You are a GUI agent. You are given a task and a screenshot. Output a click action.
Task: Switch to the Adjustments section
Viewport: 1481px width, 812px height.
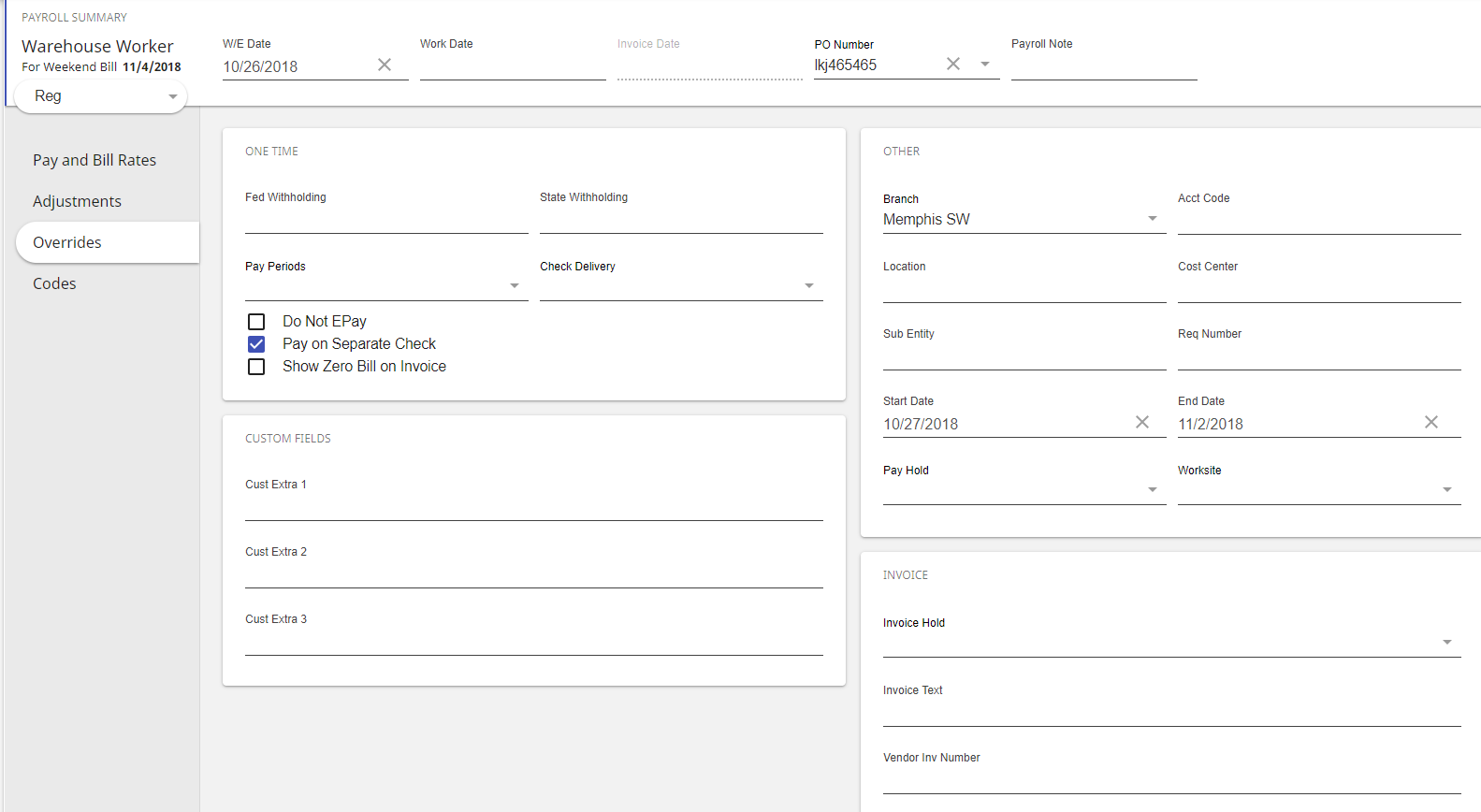[x=77, y=201]
